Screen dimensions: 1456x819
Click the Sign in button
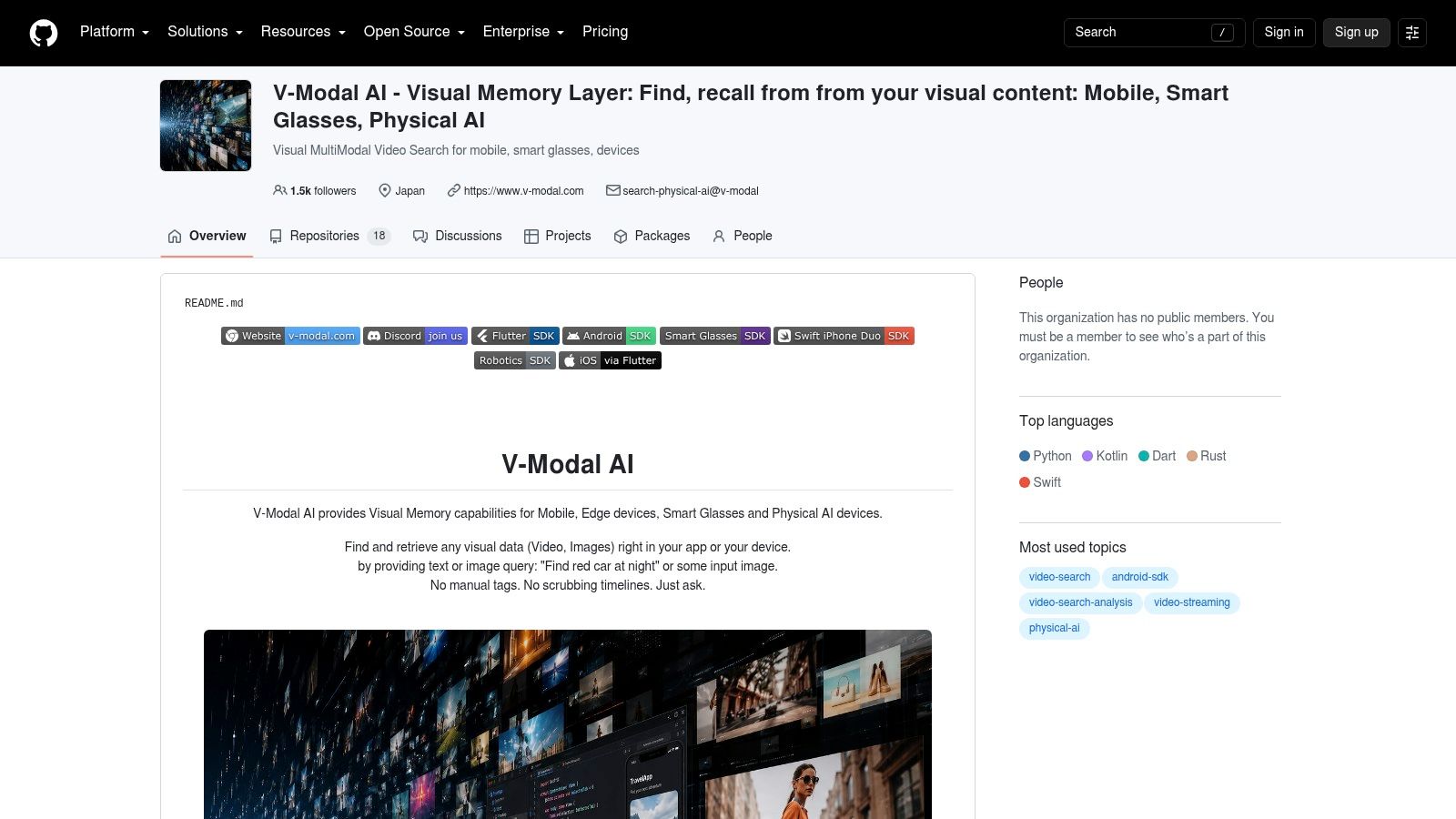pyautogui.click(x=1284, y=32)
